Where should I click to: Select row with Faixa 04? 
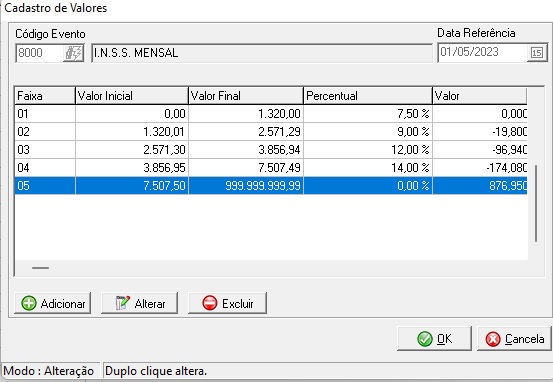[271, 168]
